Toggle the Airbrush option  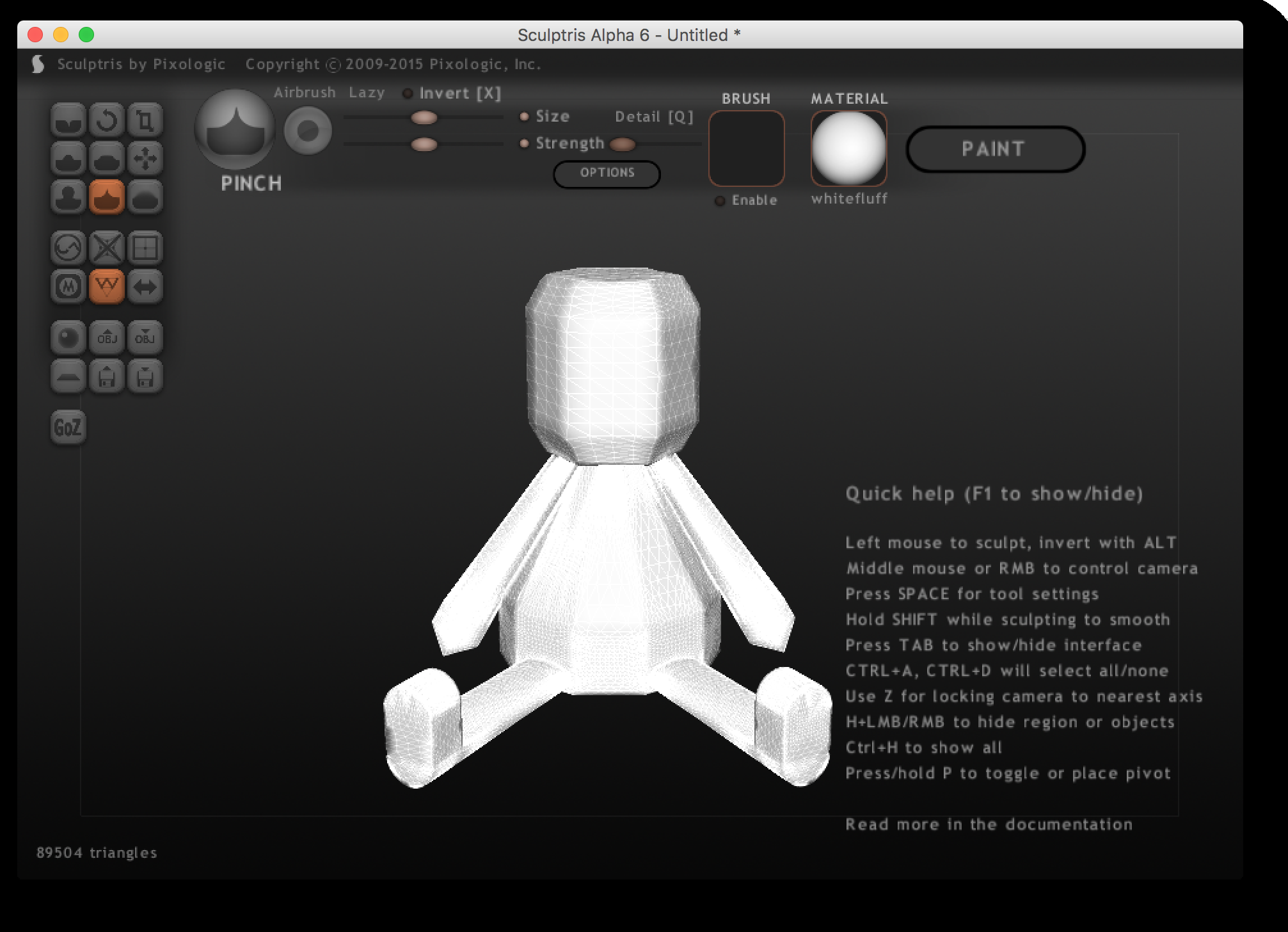click(305, 93)
